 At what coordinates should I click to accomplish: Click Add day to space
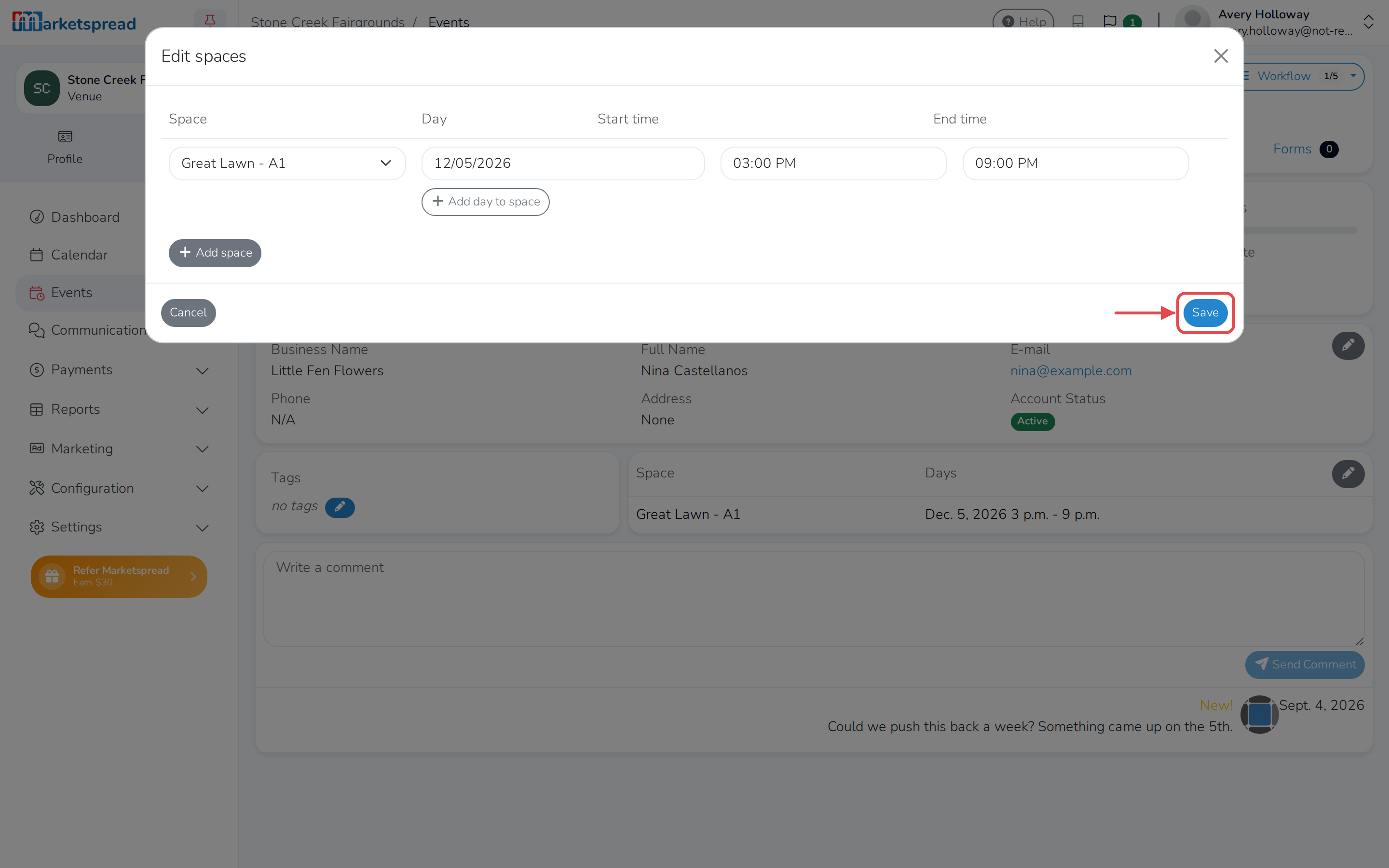(485, 202)
